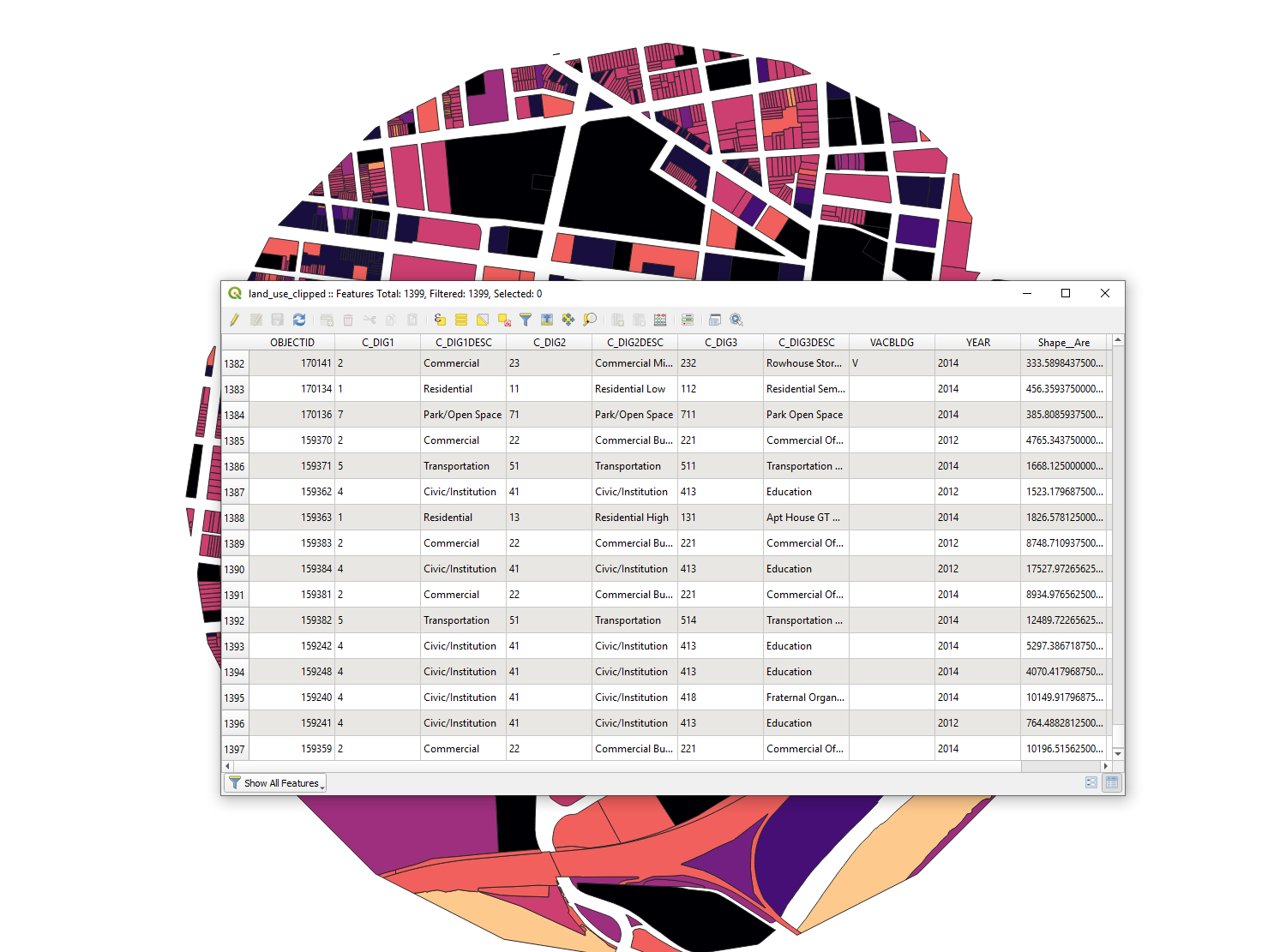This screenshot has width=1280, height=952.
Task: Open conditional formatting rules
Action: point(688,320)
